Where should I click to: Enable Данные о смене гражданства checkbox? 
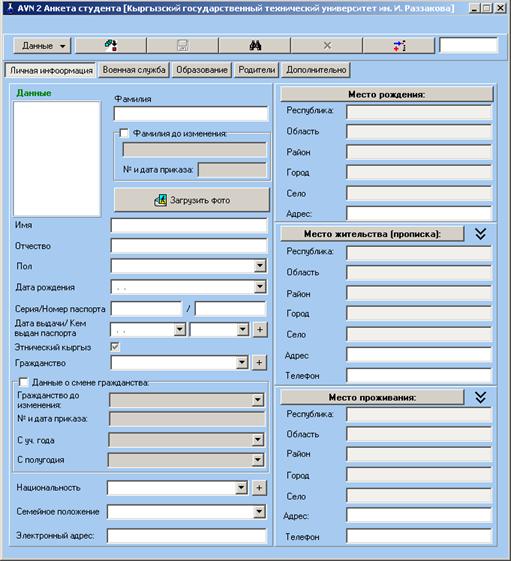coord(24,382)
